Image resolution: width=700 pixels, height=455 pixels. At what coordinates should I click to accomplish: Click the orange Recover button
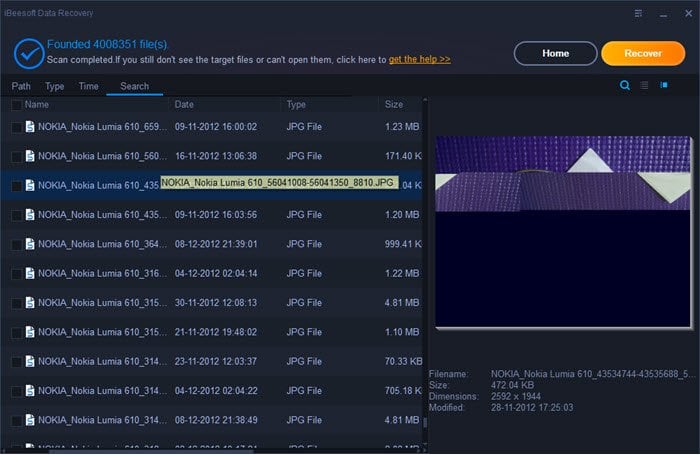coord(643,54)
